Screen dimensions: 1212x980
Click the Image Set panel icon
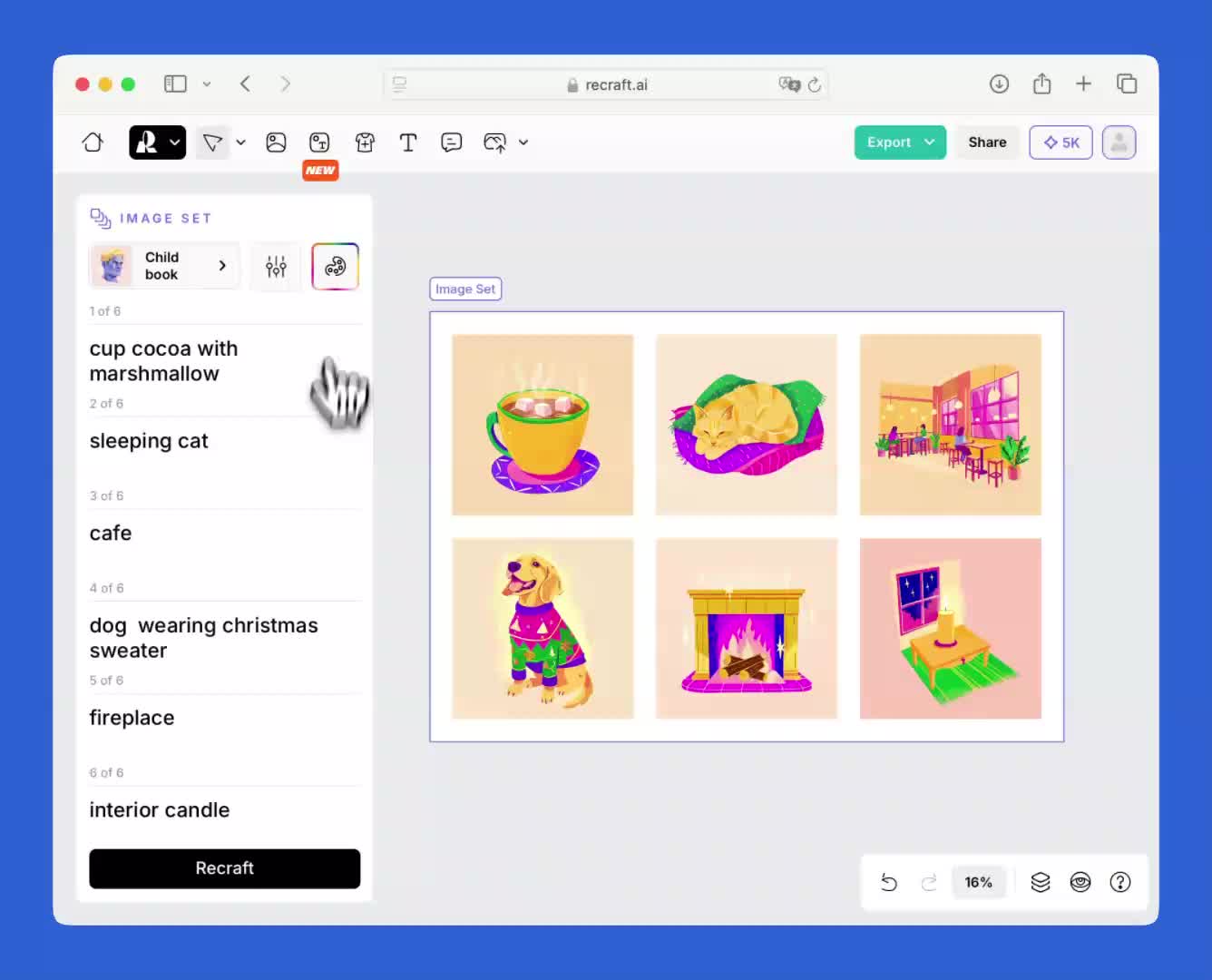[x=100, y=218]
